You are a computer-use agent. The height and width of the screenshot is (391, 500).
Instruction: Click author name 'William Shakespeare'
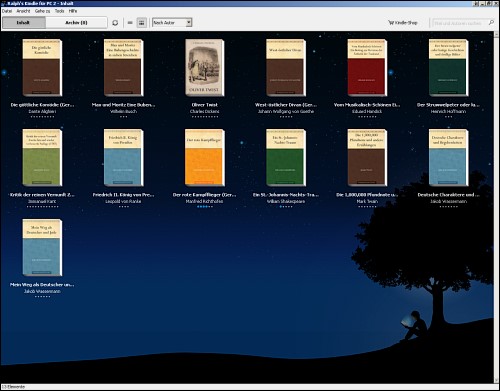click(x=286, y=201)
